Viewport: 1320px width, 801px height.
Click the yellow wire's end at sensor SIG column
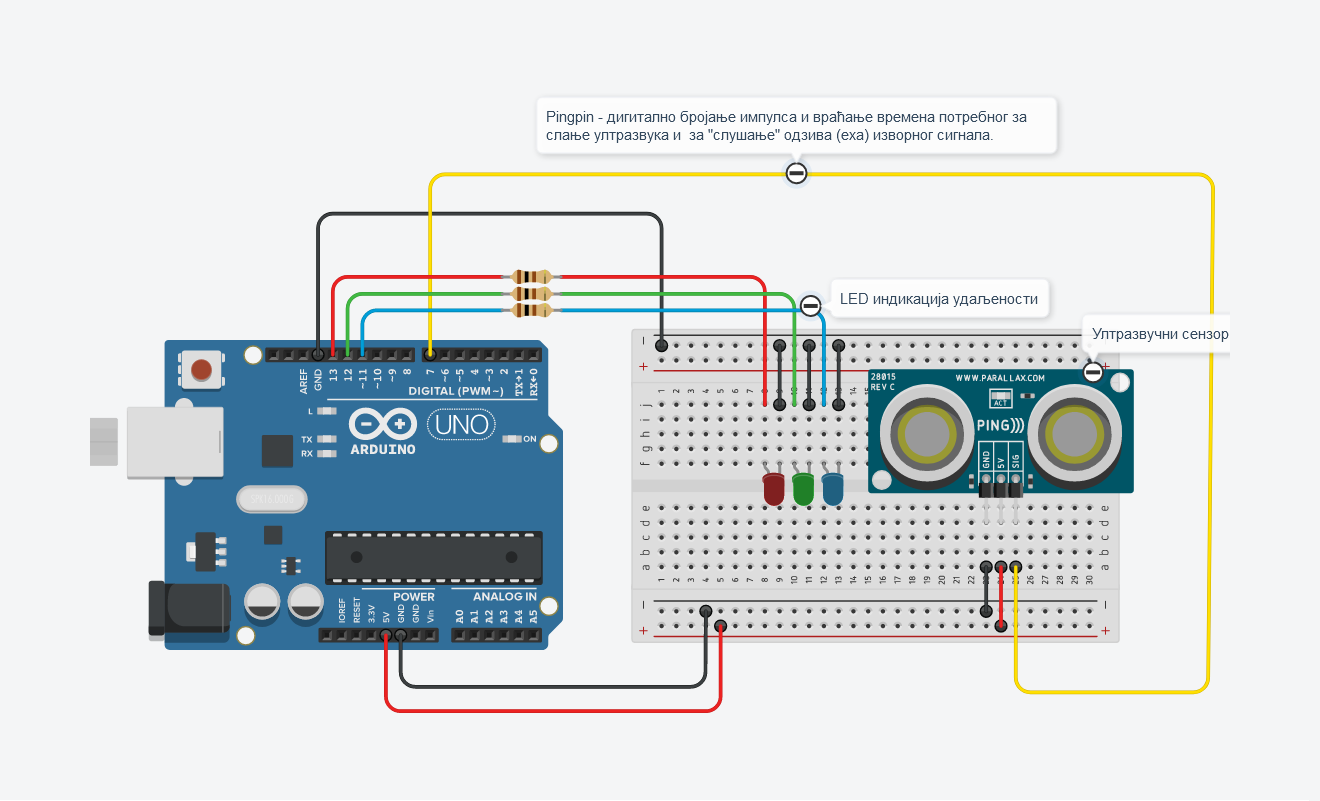coord(1016,567)
